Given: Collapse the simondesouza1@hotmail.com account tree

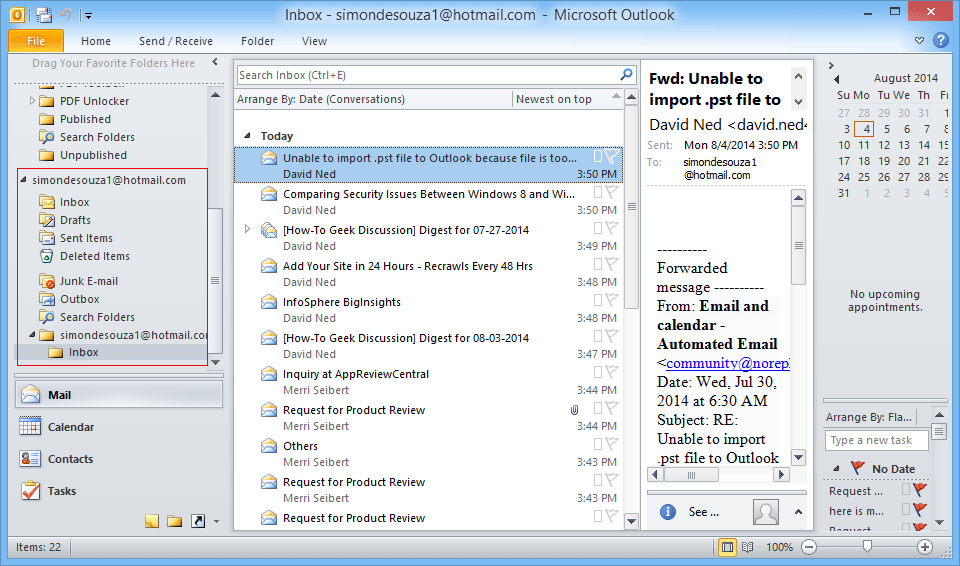Looking at the screenshot, I should [x=23, y=180].
